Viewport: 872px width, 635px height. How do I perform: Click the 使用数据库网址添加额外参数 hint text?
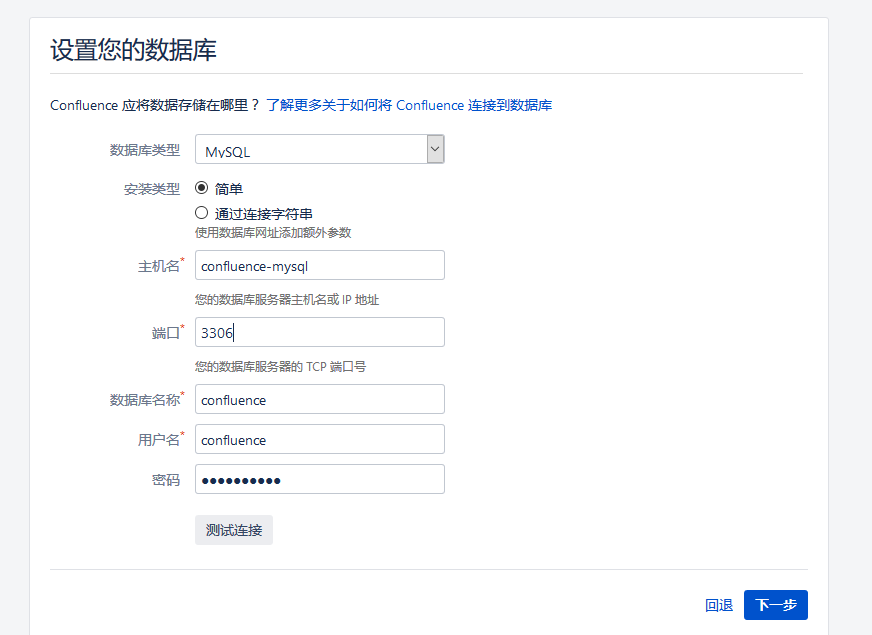[273, 232]
